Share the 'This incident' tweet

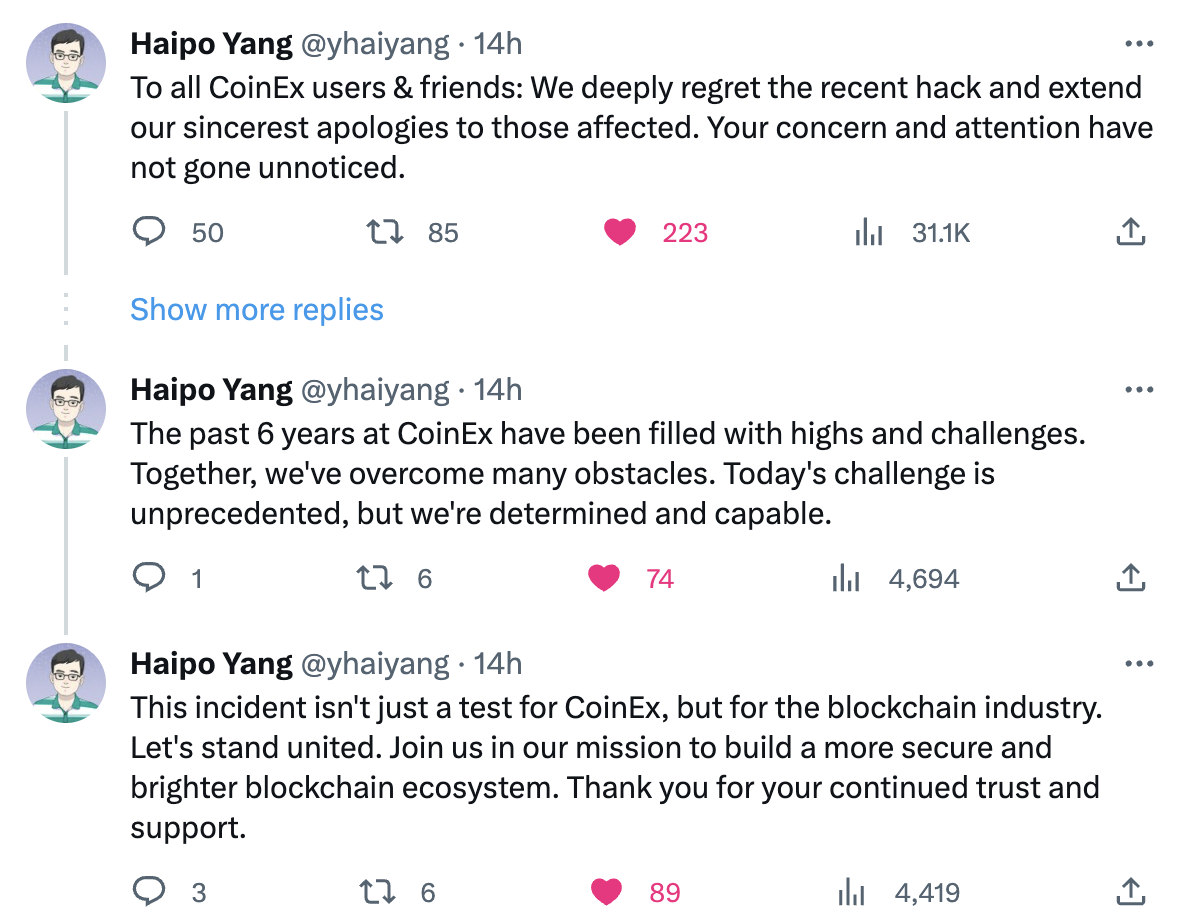[x=1131, y=892]
